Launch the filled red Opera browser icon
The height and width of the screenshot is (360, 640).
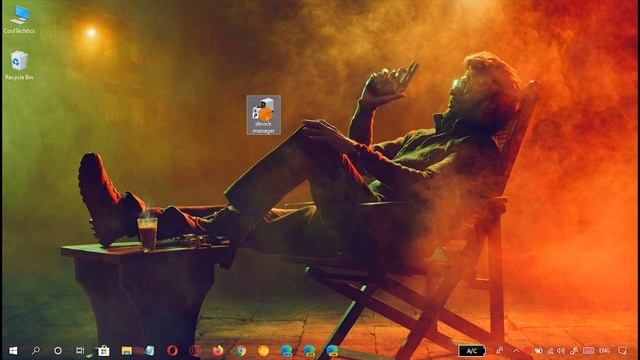[x=172, y=350]
